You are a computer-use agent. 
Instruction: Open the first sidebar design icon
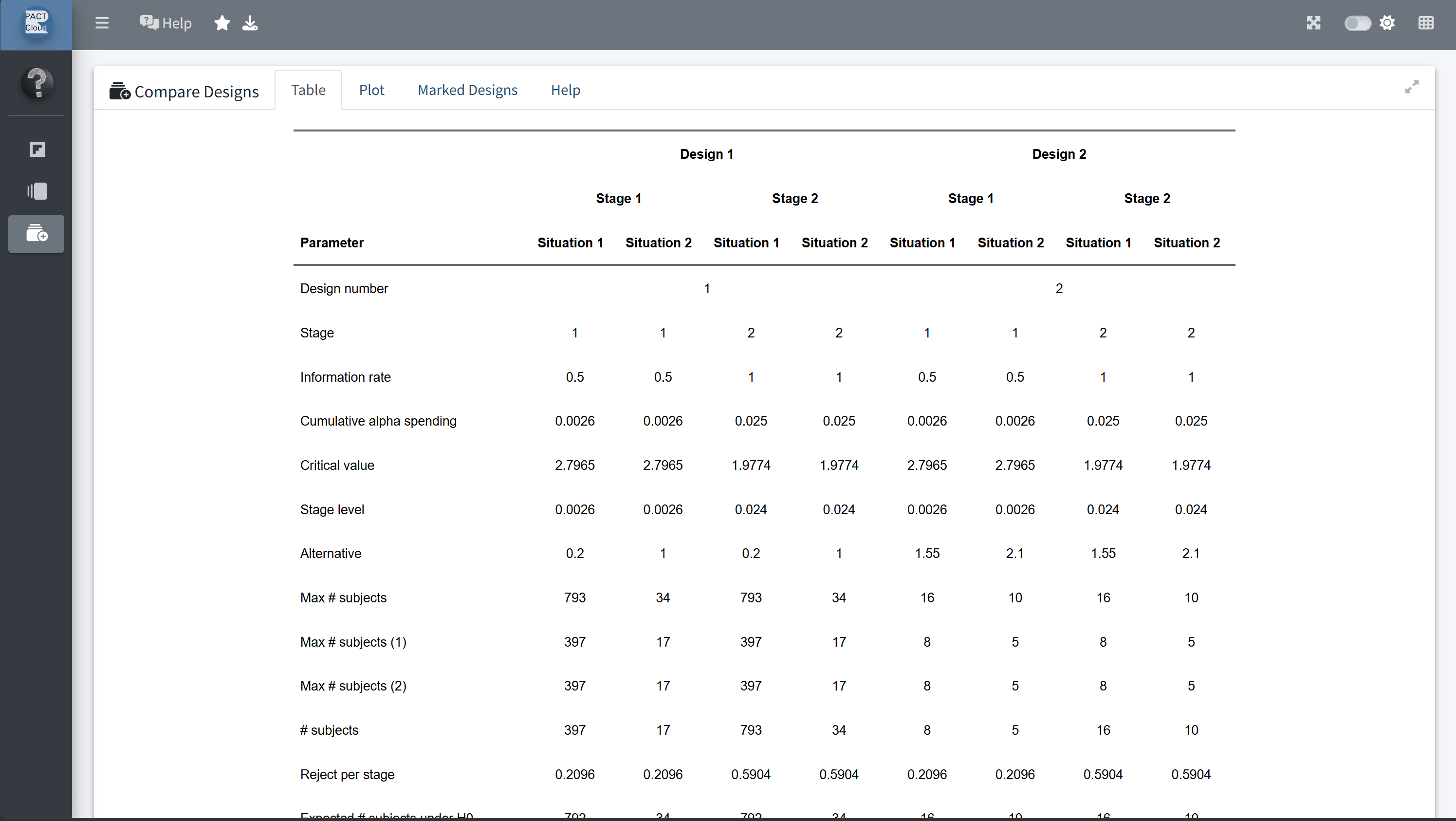(x=37, y=149)
